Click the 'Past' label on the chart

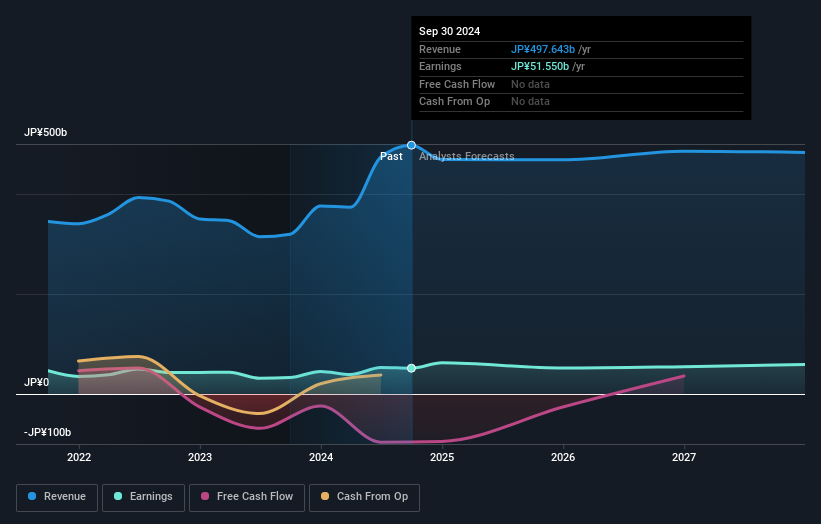(x=391, y=156)
